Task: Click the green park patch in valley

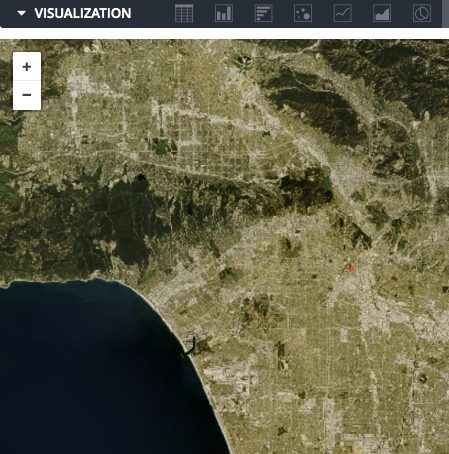Action: click(x=162, y=147)
